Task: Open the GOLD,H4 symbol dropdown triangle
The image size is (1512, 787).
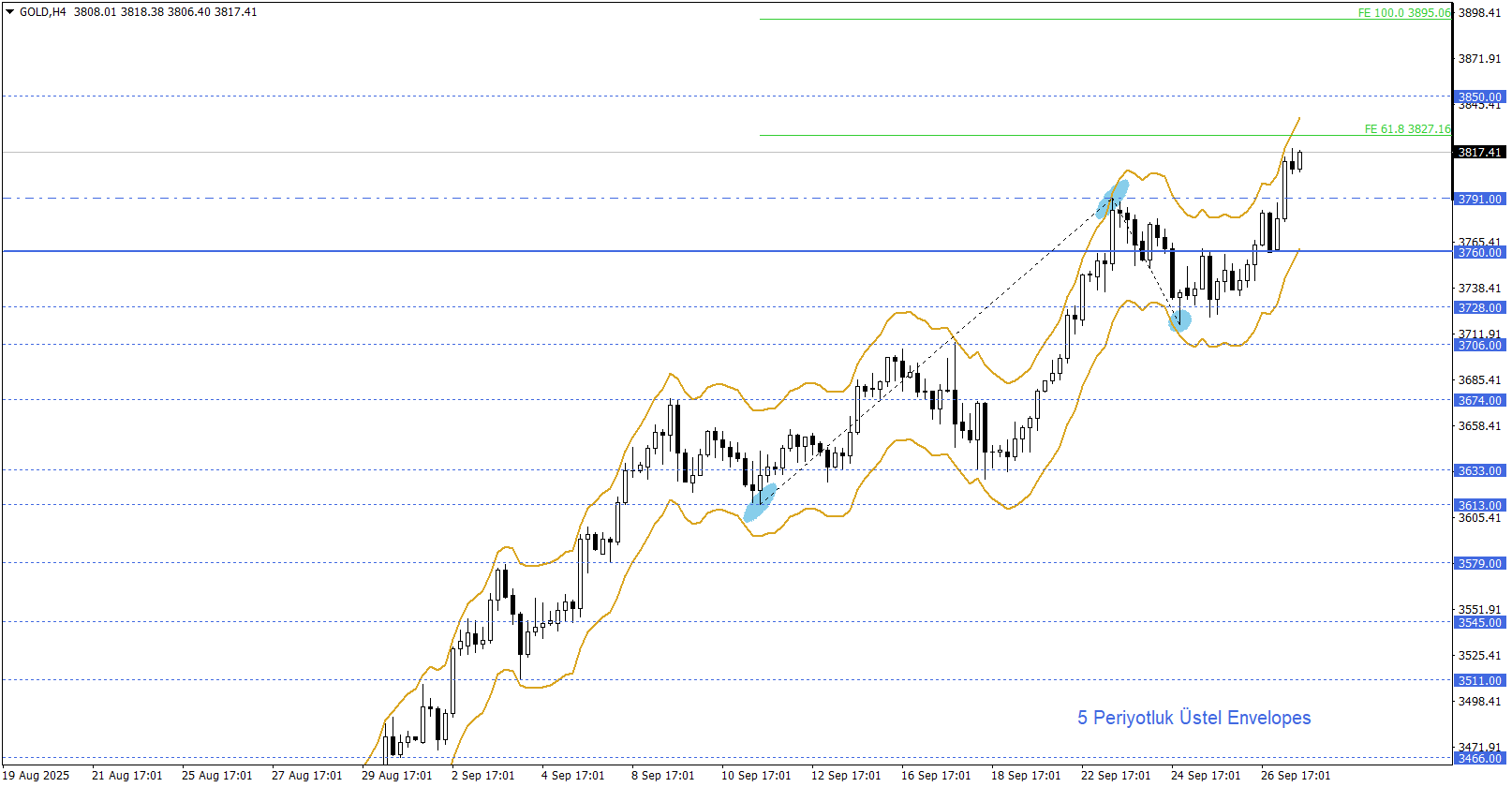Action: click(10, 12)
